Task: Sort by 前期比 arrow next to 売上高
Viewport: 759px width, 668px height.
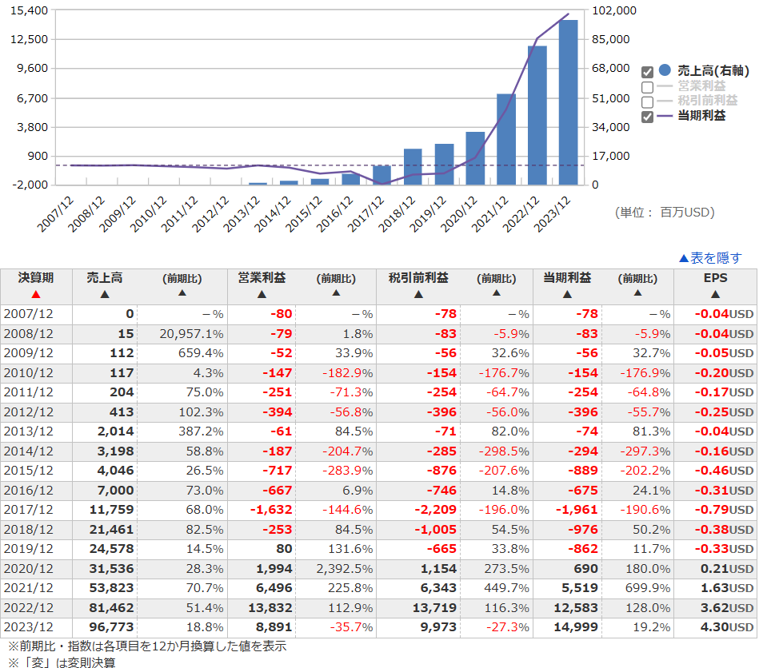Action: [181, 293]
